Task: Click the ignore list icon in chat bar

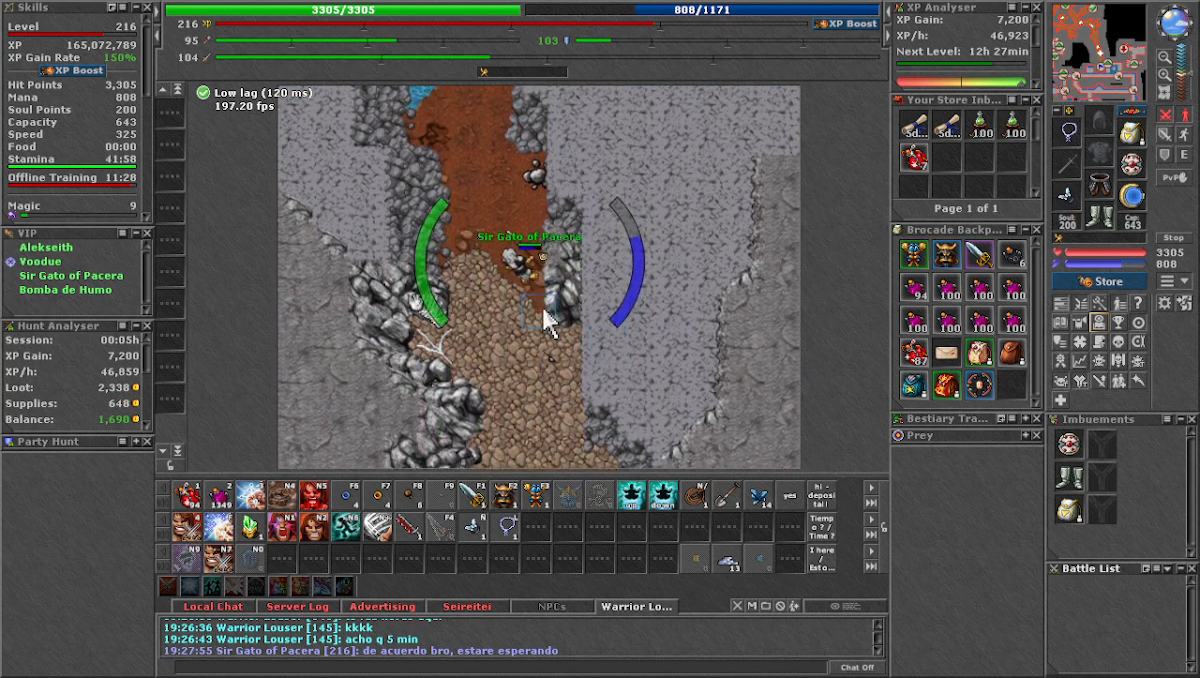Action: (x=780, y=606)
